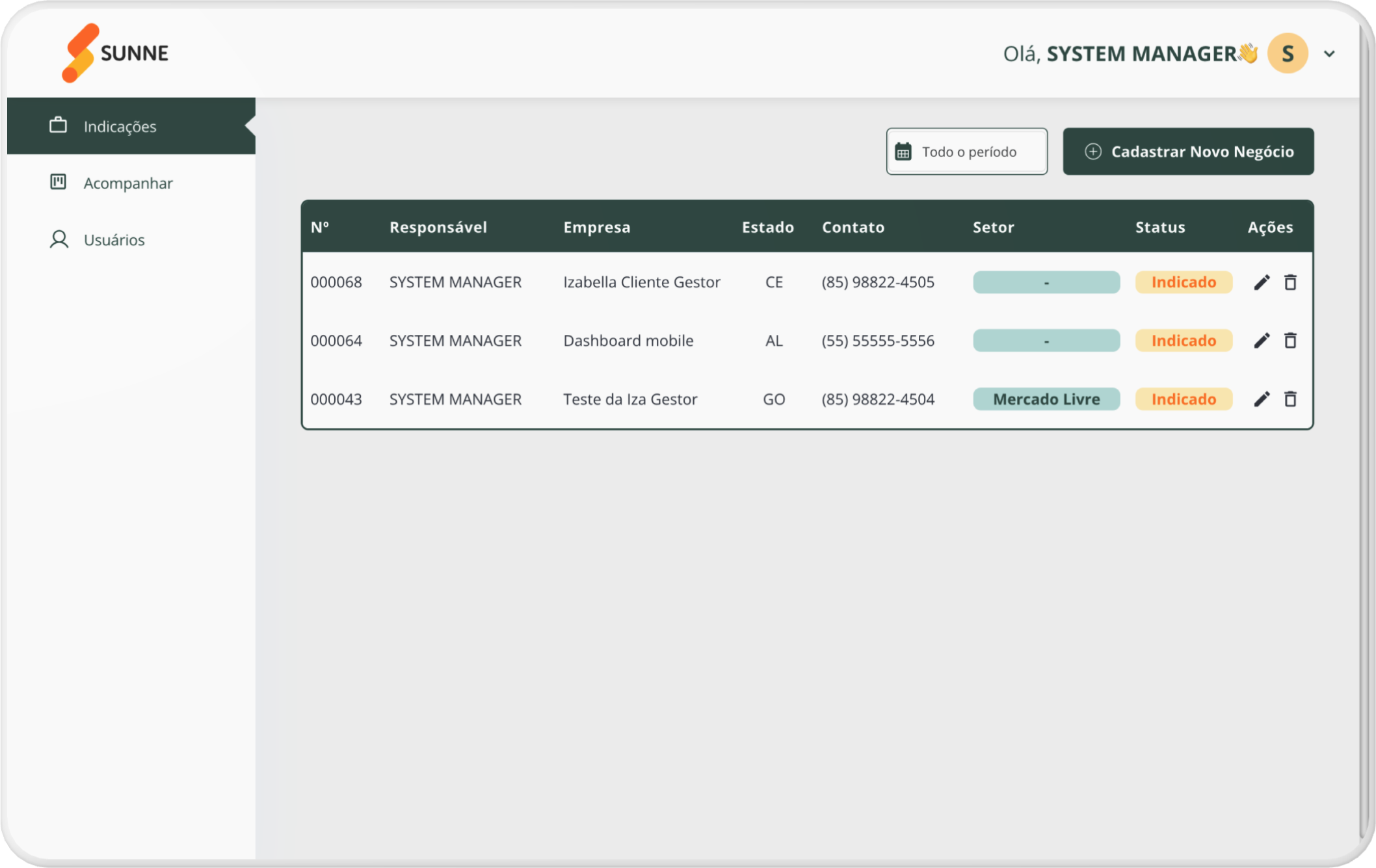Viewport: 1376px width, 868px height.
Task: Edit record 000043 with pencil icon
Action: (x=1262, y=399)
